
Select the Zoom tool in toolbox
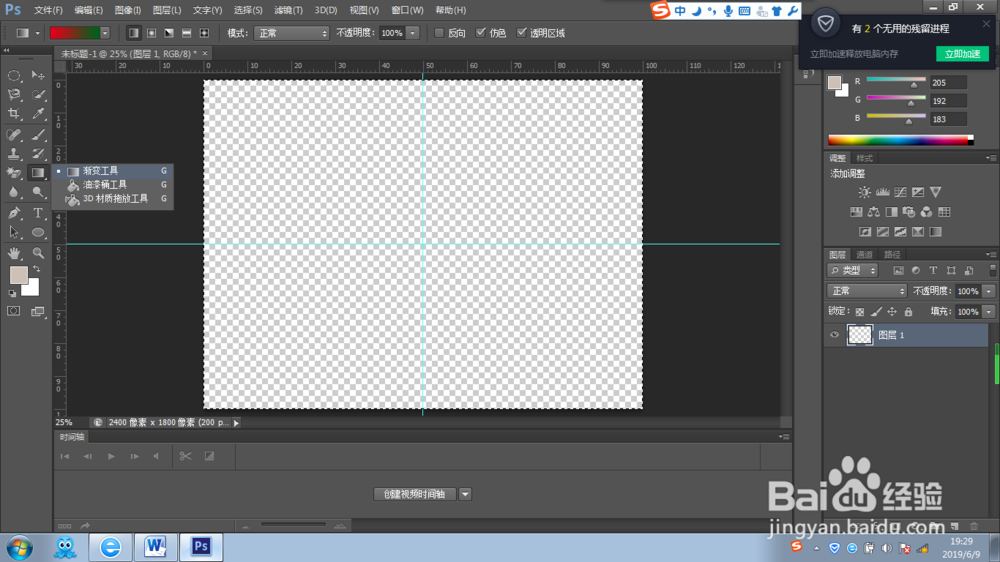click(38, 253)
